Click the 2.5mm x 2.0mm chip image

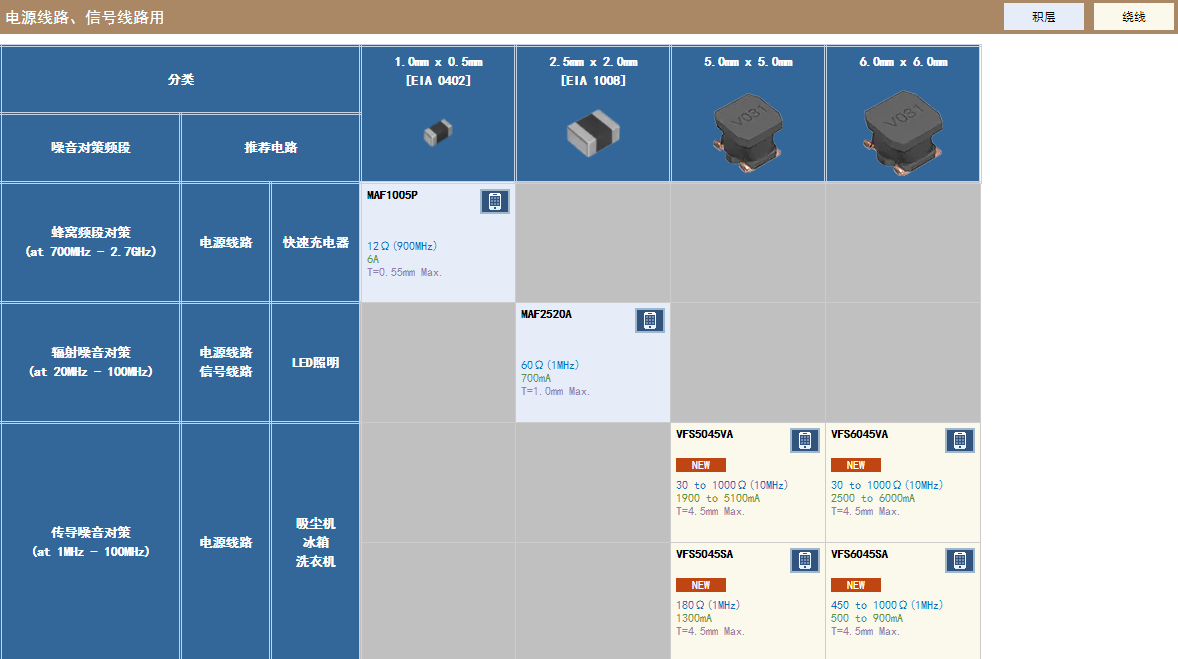coord(593,132)
